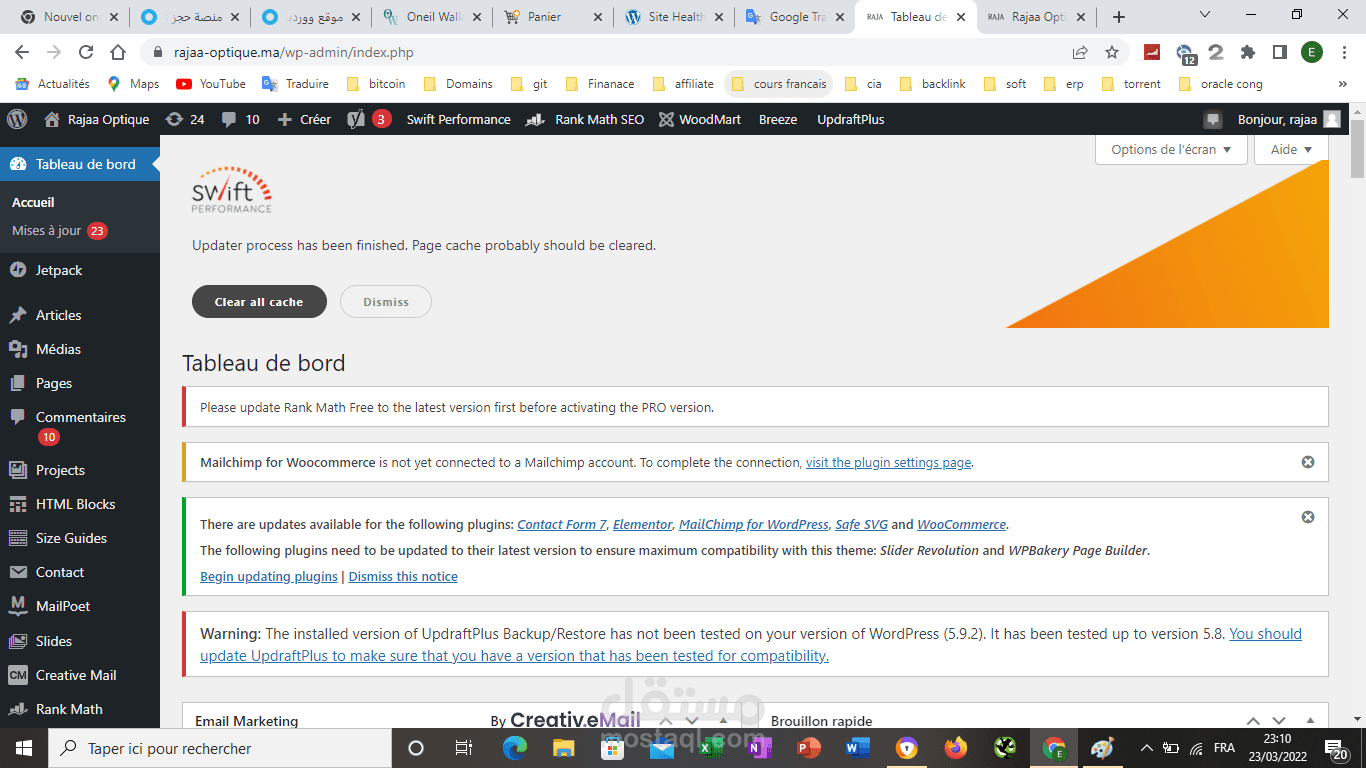Viewport: 1366px width, 768px height.
Task: Open the comments bubble showing 10 in the admin bar
Action: tap(241, 119)
